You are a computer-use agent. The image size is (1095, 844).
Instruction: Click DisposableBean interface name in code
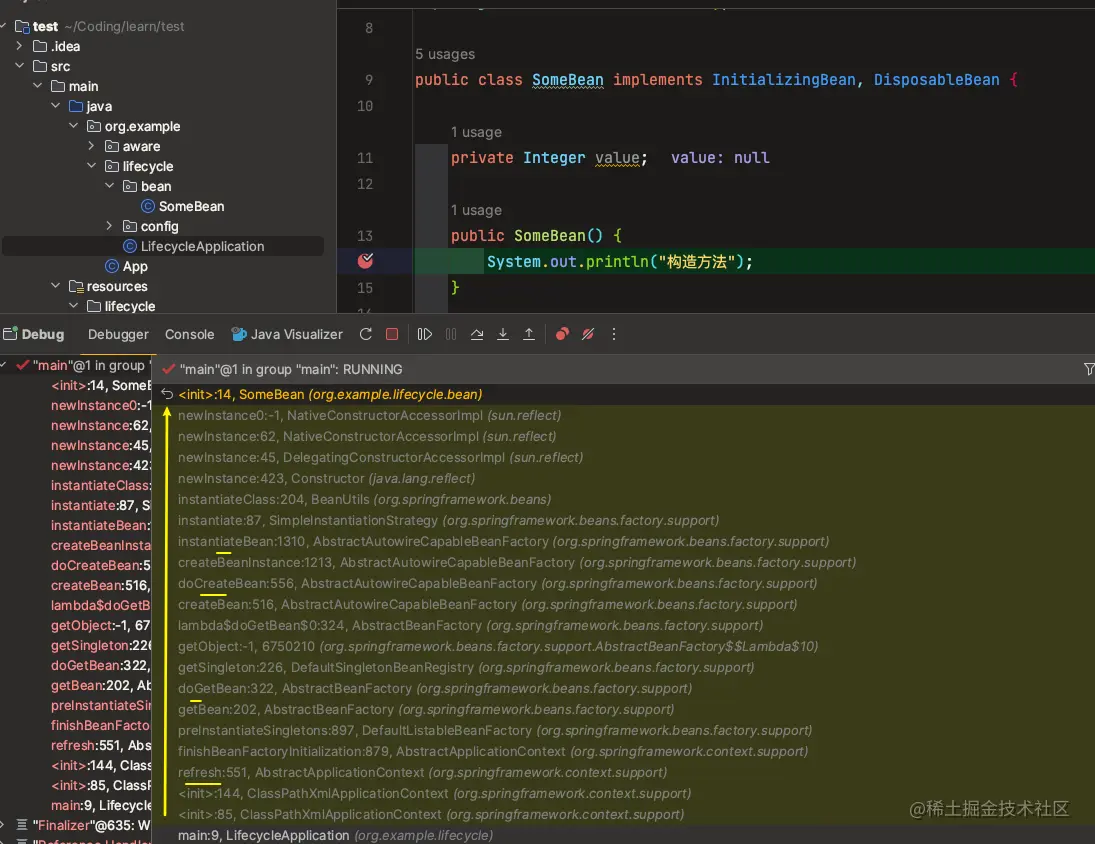pos(936,80)
